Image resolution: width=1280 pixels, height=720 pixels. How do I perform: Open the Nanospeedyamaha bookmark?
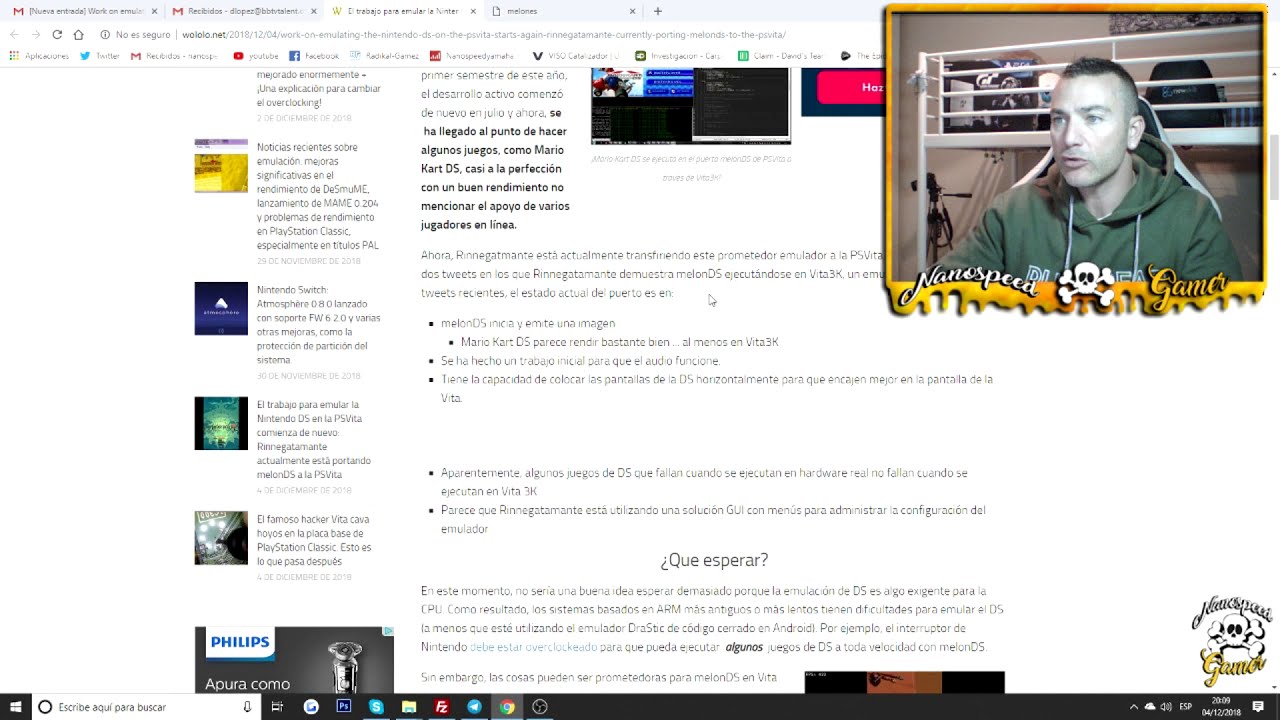(472, 56)
